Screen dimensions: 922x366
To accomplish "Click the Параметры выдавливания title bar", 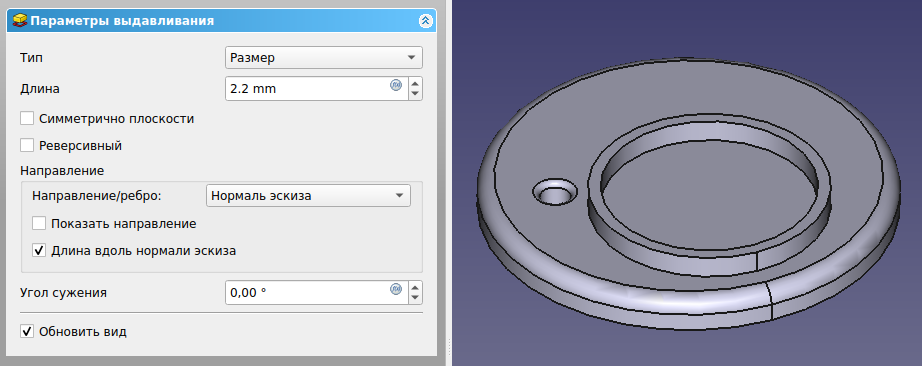I will [221, 21].
